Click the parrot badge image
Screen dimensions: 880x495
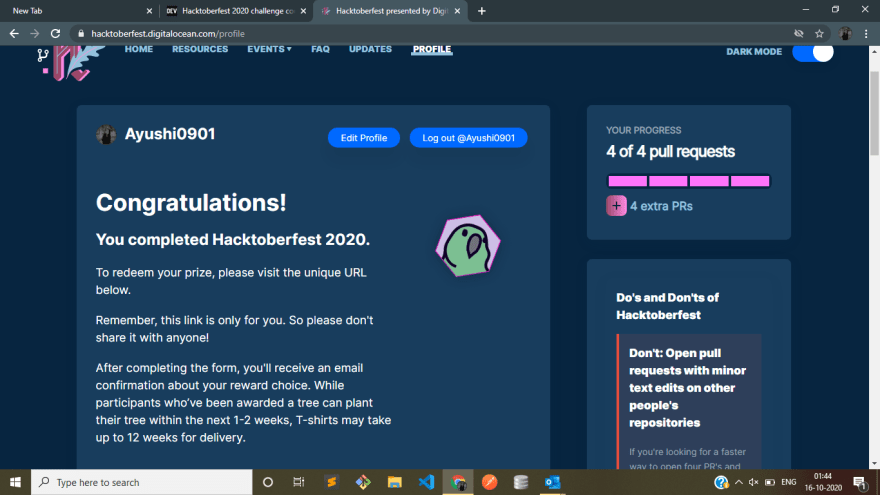pos(468,246)
